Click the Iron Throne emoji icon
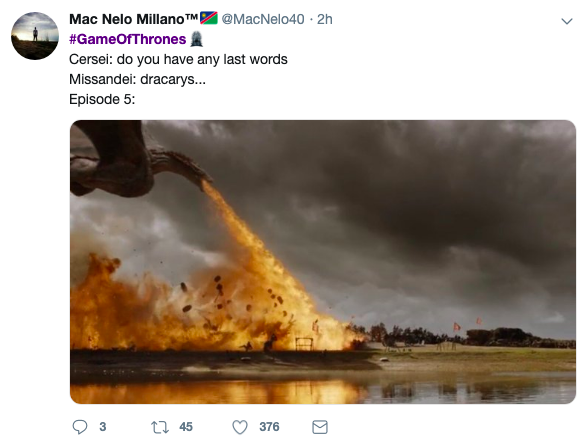 tap(197, 39)
